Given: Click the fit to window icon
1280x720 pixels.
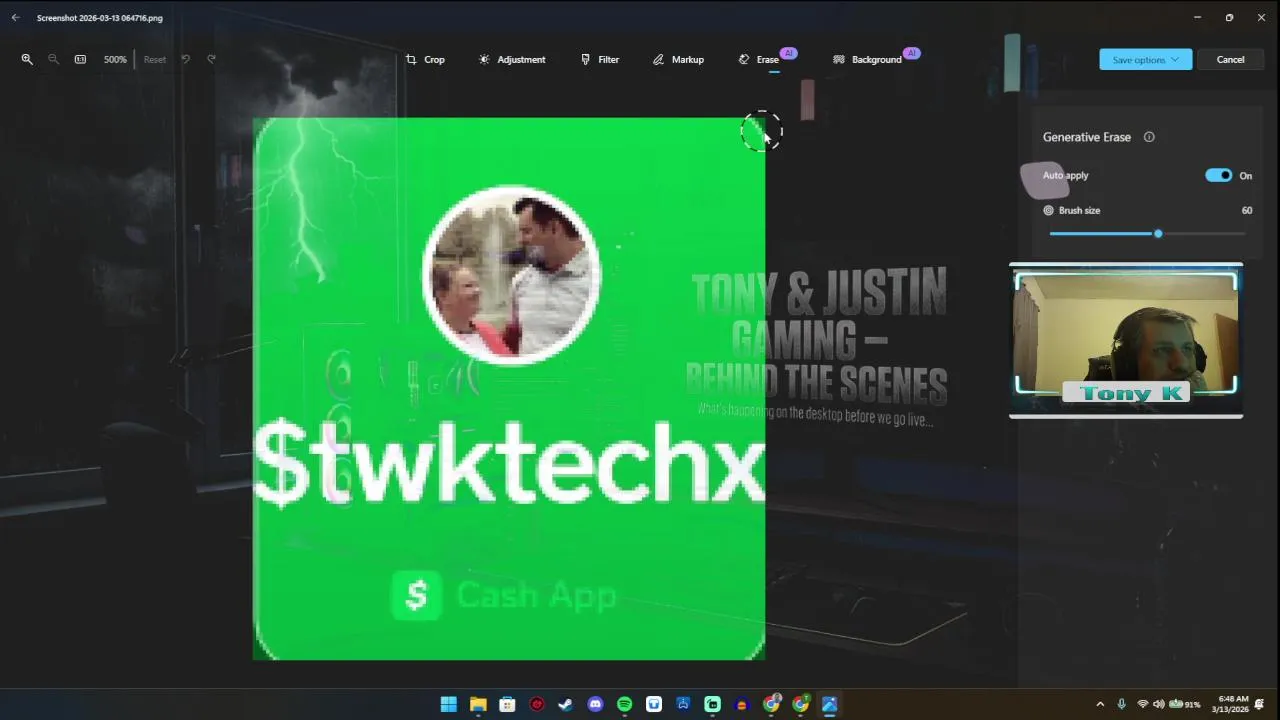Looking at the screenshot, I should [80, 59].
